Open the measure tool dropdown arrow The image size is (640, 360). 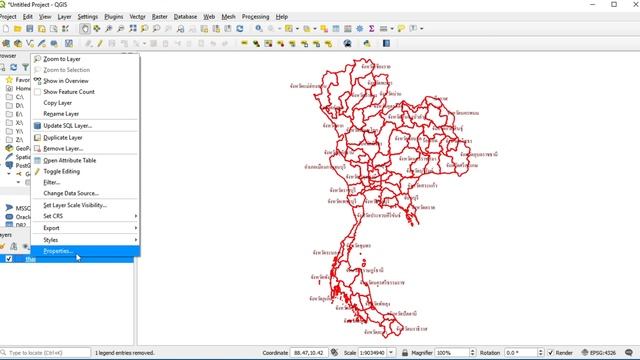click(x=392, y=29)
